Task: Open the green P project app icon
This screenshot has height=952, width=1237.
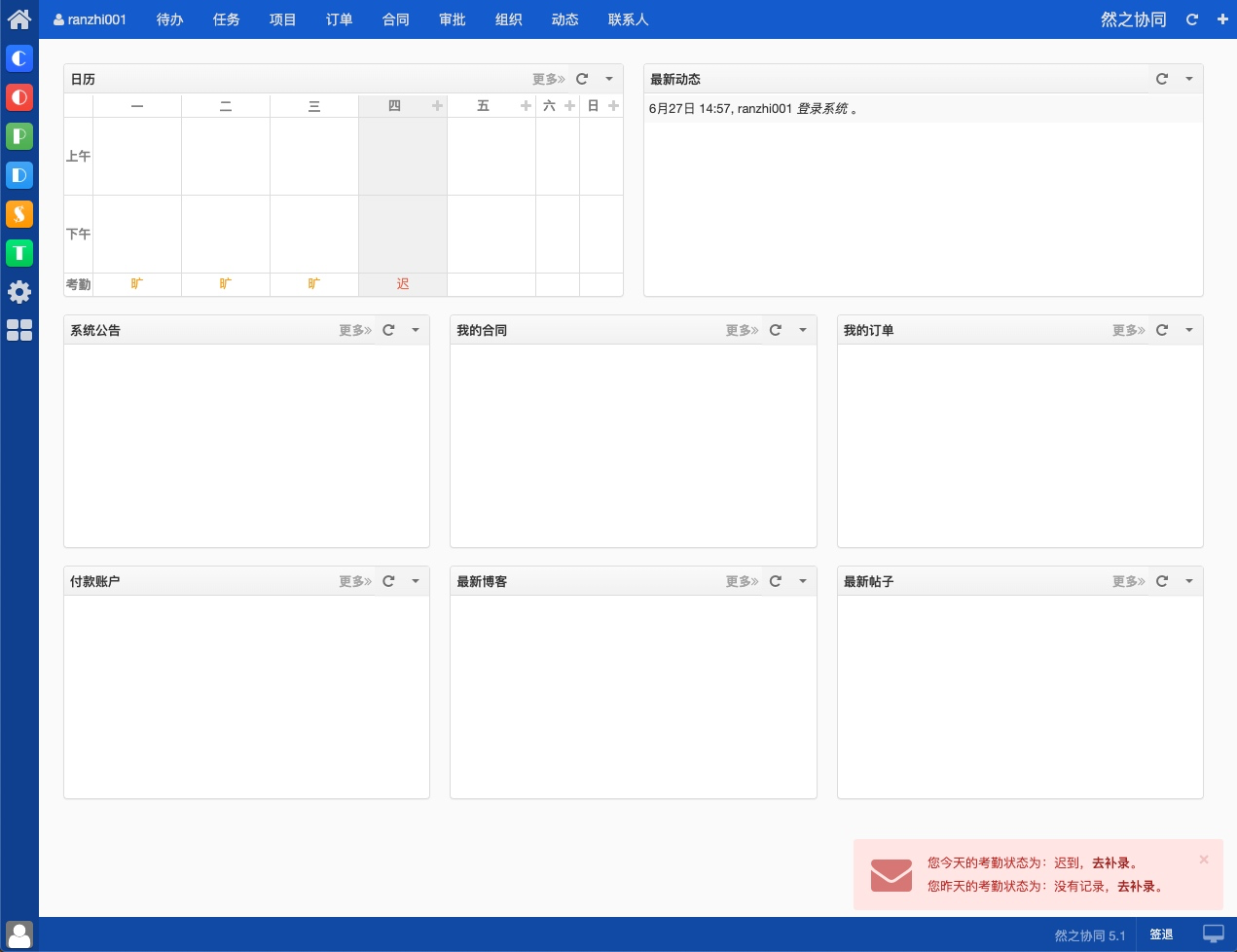Action: (x=19, y=136)
